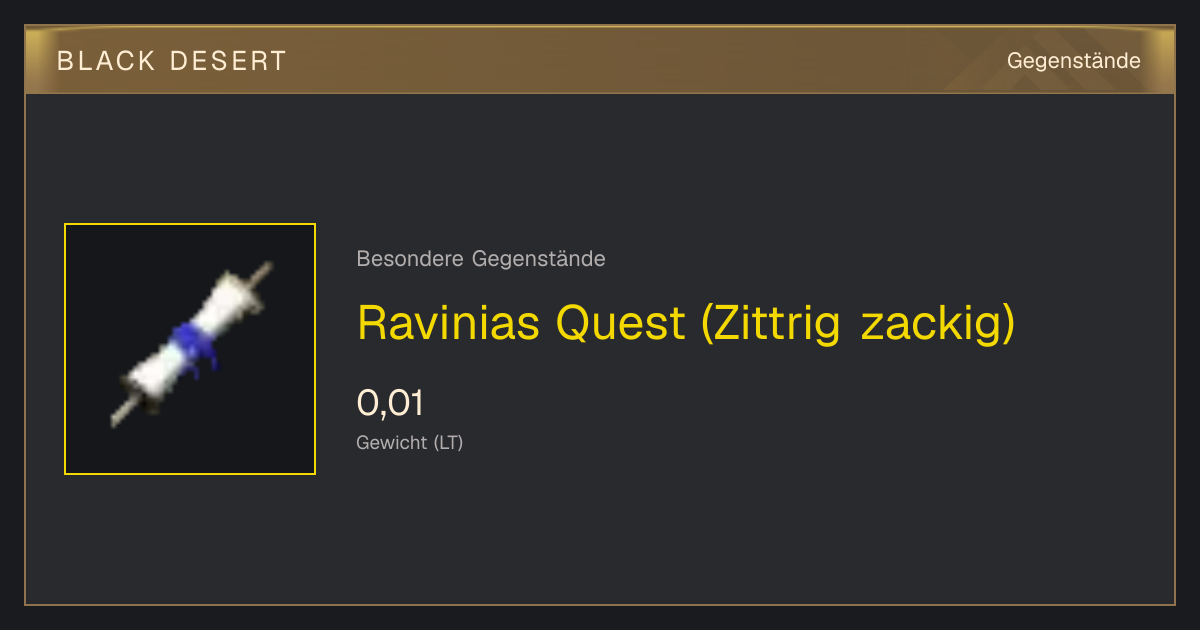
Task: Open the BLACK DESERT logo text
Action: coord(172,61)
